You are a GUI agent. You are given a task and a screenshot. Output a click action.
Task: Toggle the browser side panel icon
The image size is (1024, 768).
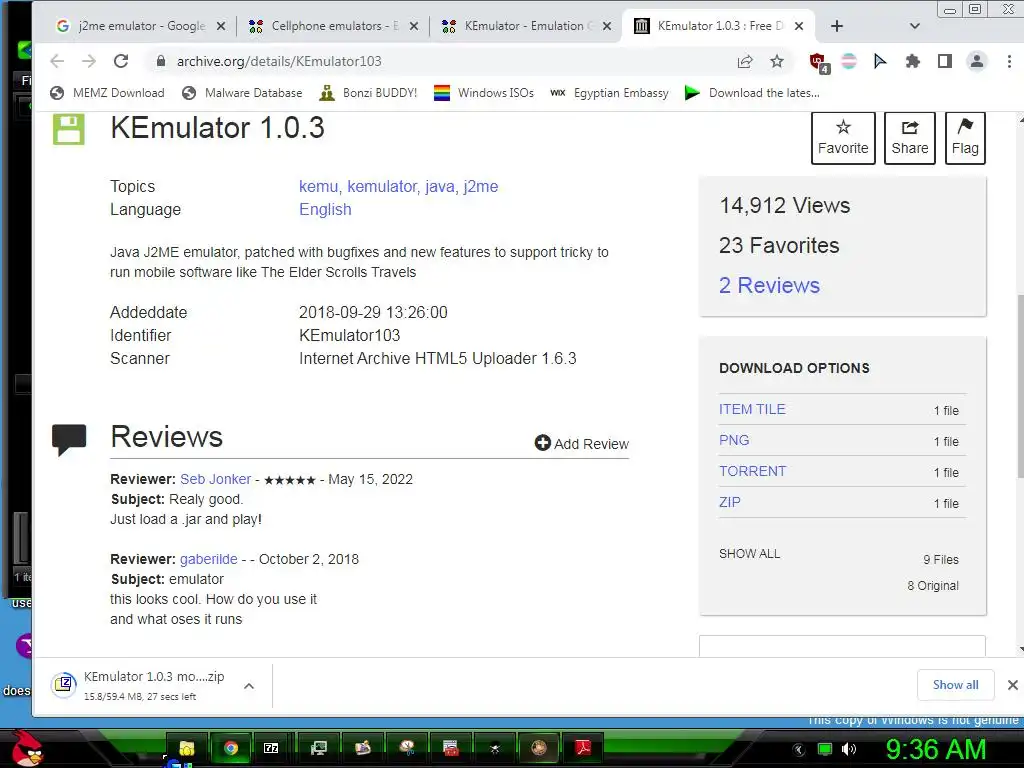point(944,61)
